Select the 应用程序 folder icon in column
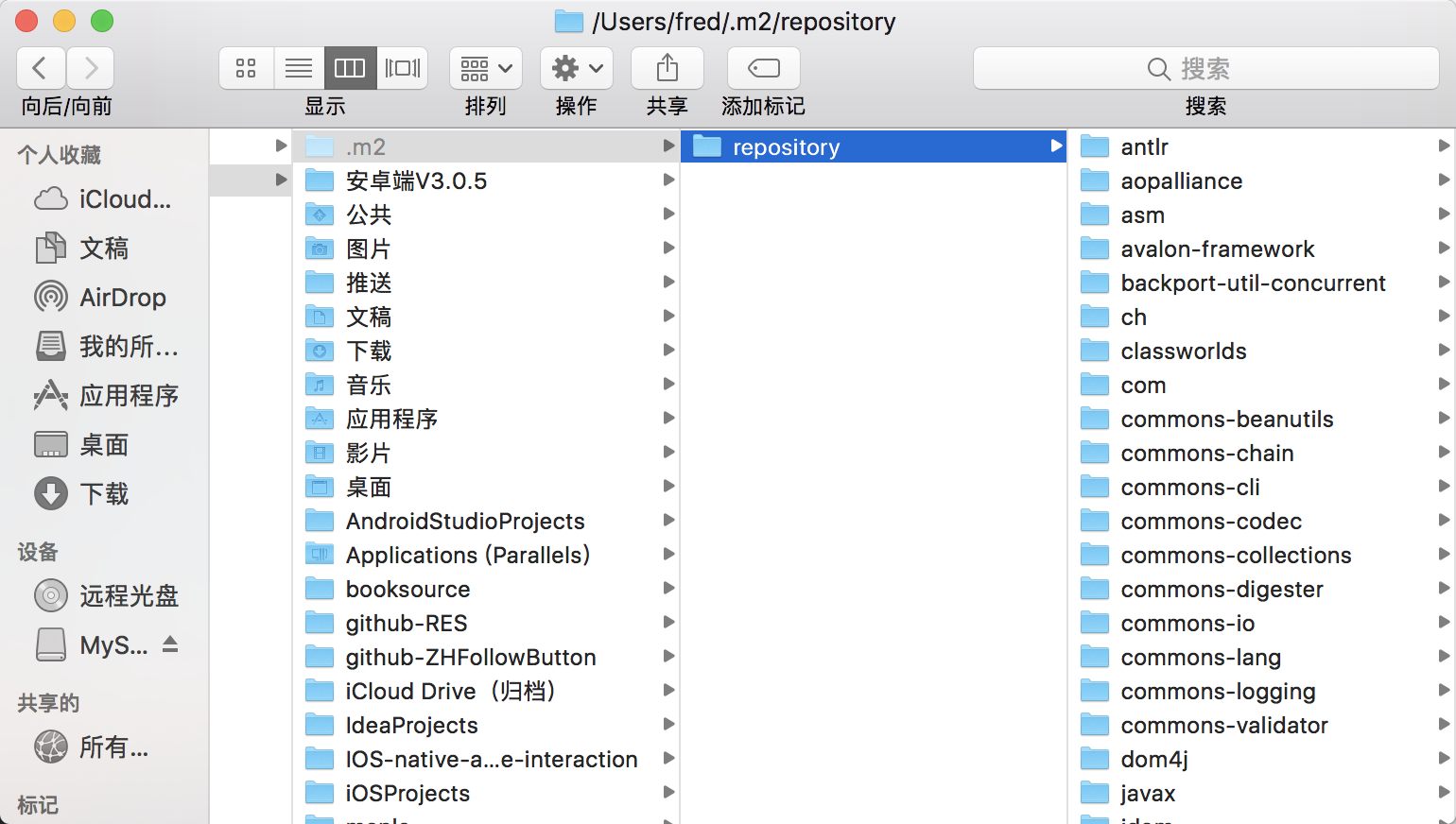 [320, 419]
